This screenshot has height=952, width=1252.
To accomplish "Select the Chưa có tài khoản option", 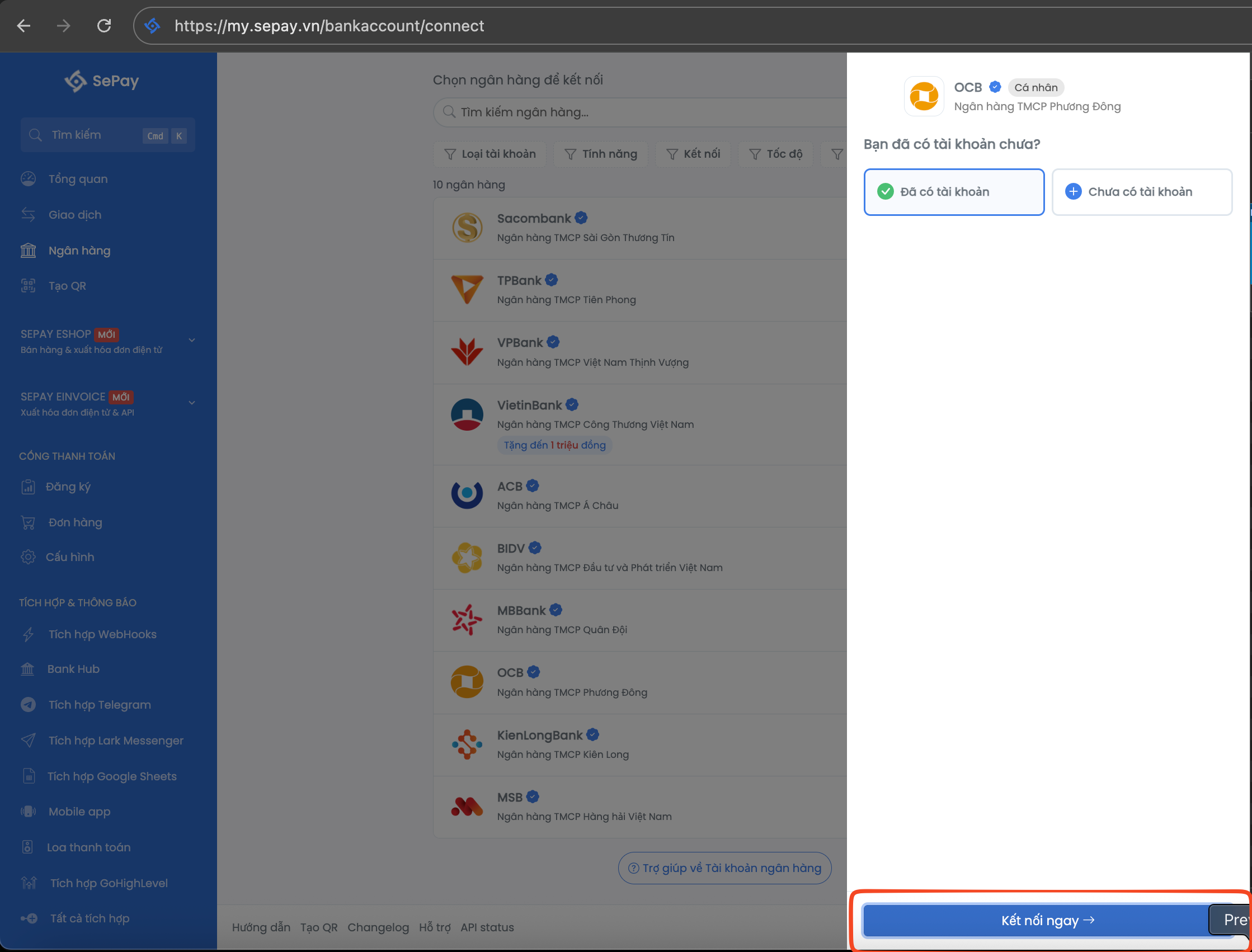I will [1141, 192].
